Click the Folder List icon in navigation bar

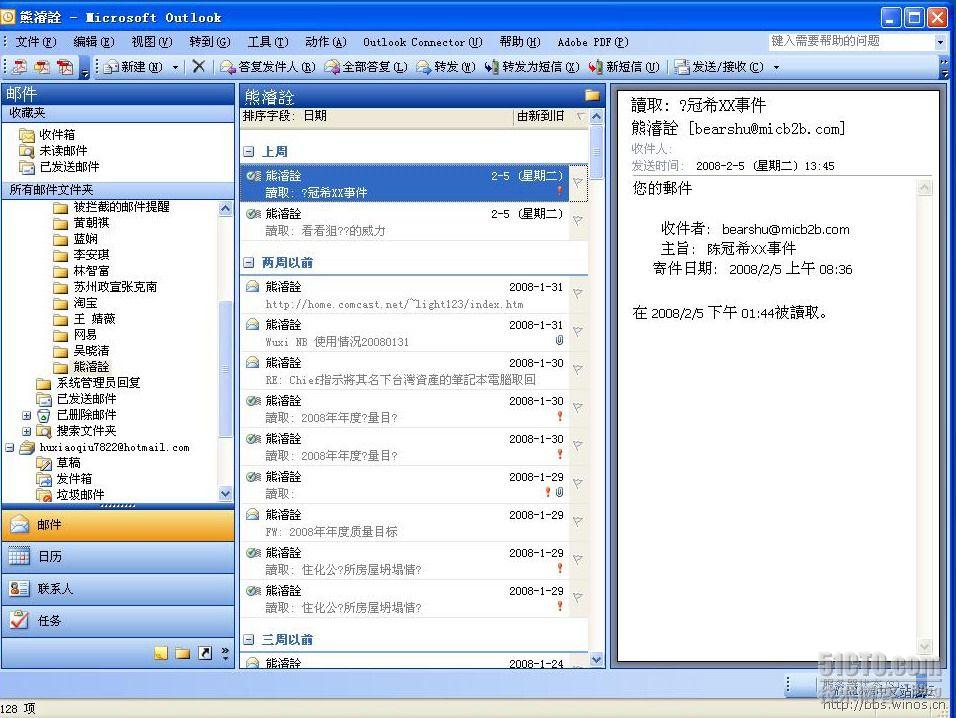tap(182, 653)
